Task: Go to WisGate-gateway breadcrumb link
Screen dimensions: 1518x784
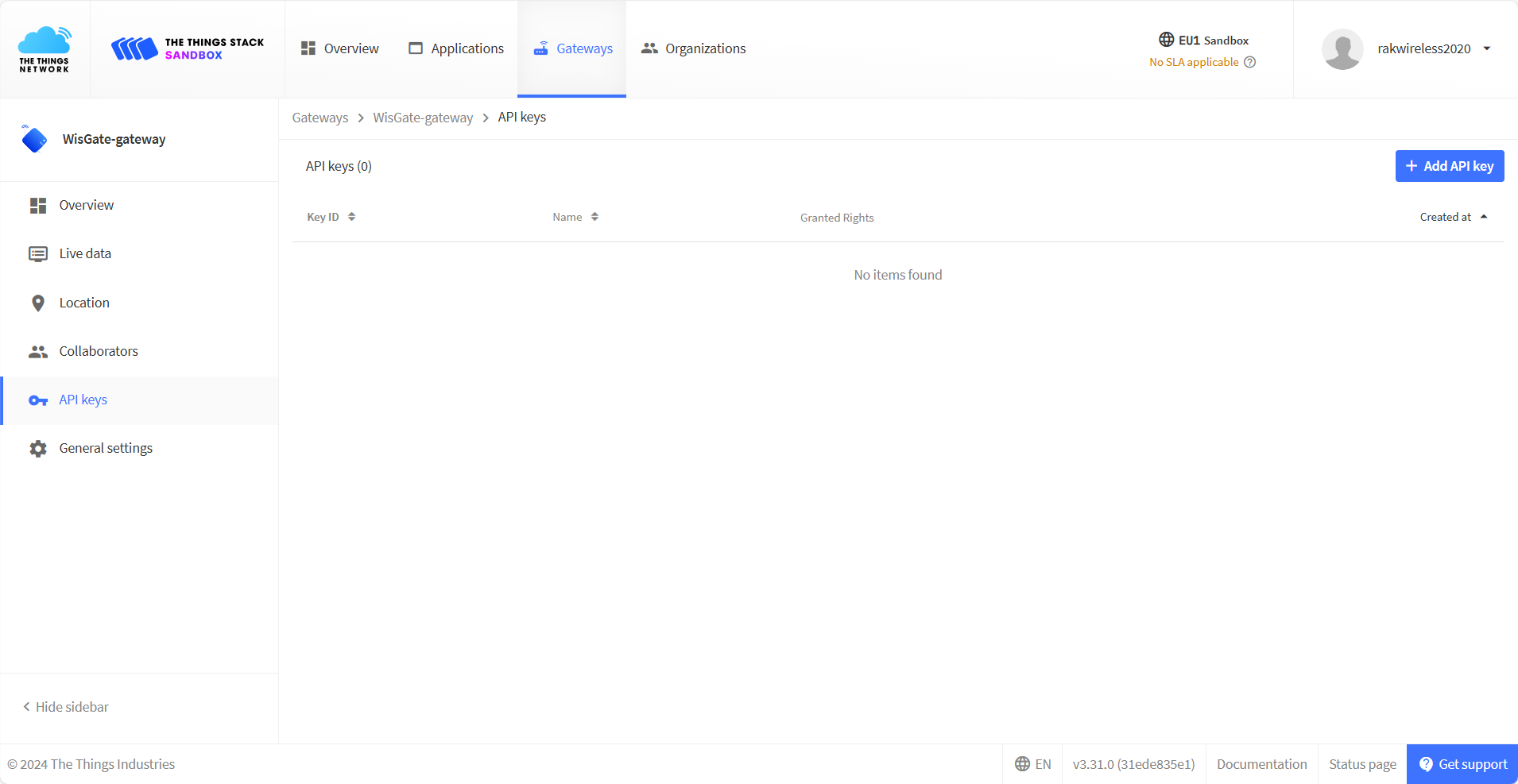Action: 423,118
